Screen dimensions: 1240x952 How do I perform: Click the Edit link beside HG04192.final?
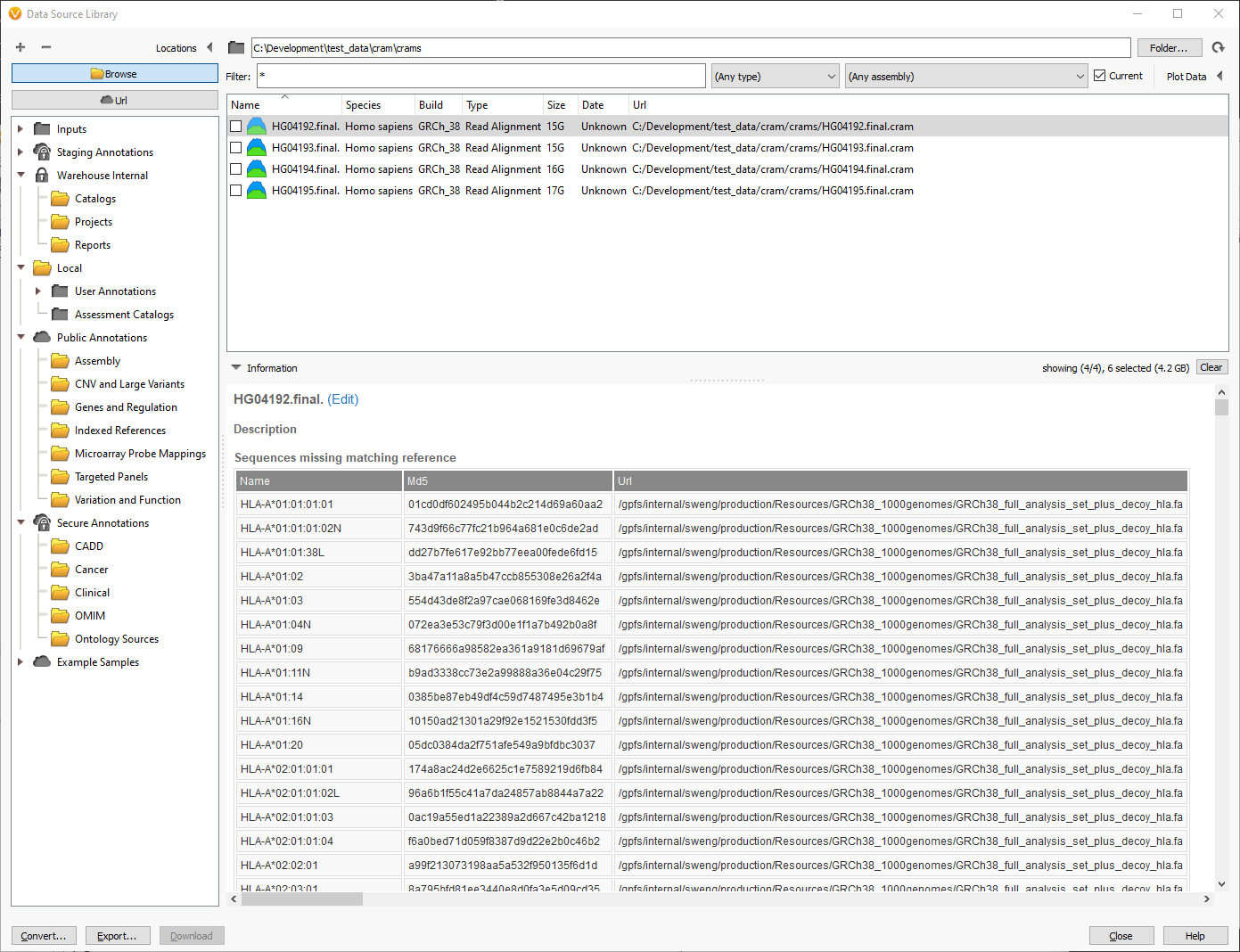343,399
